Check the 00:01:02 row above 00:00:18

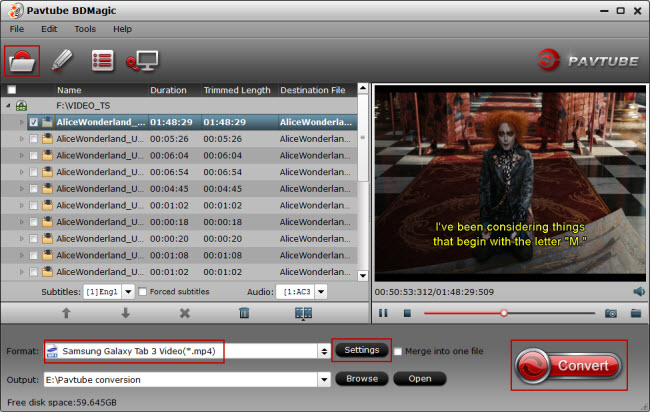[34, 205]
